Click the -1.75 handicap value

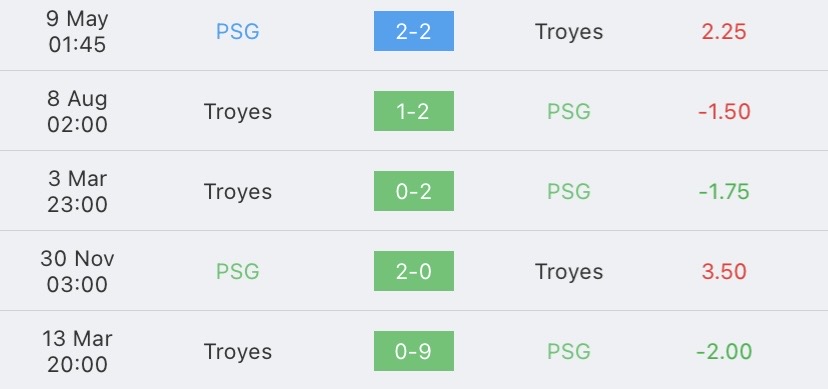[724, 192]
